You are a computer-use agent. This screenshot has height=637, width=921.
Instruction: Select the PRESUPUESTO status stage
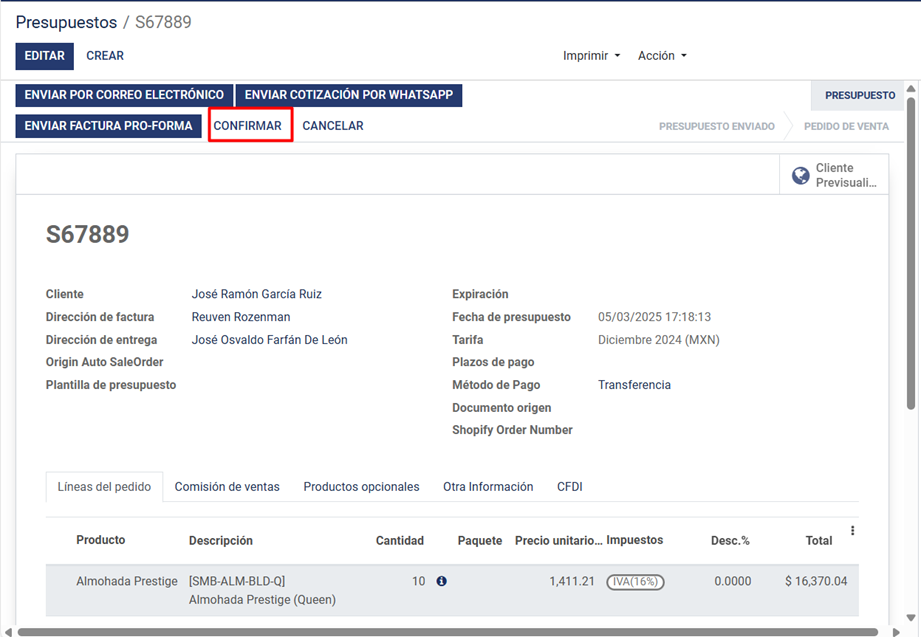(x=860, y=95)
